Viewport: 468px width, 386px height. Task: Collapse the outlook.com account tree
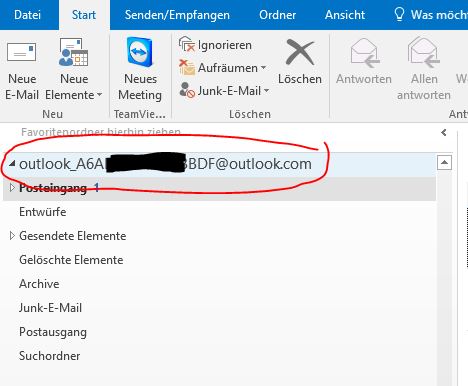pyautogui.click(x=12, y=164)
